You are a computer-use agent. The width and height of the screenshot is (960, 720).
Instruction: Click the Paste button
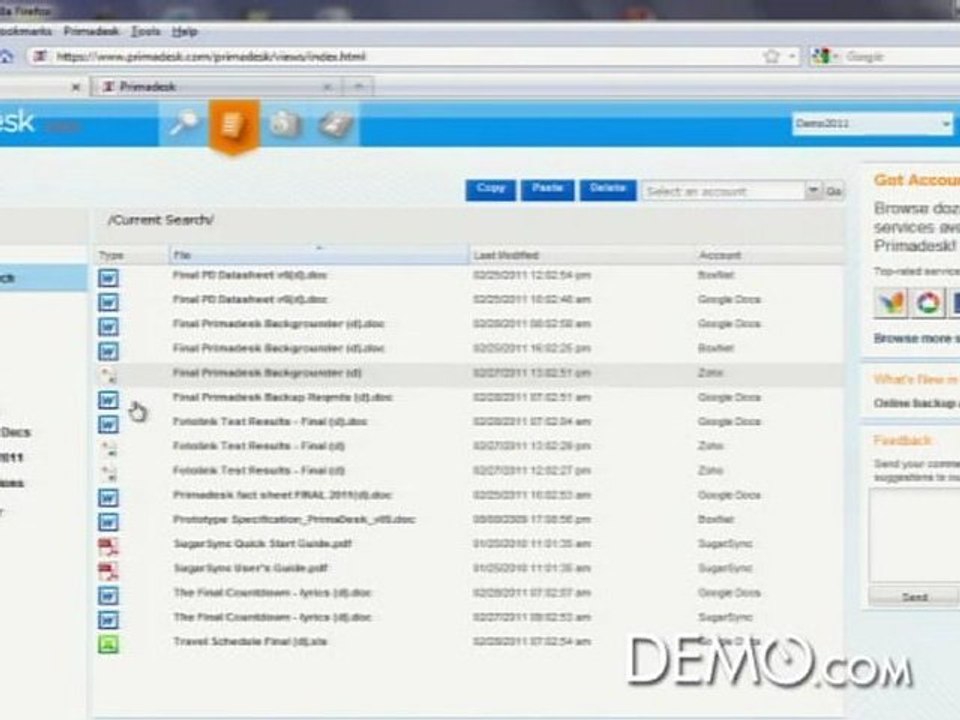pyautogui.click(x=547, y=190)
